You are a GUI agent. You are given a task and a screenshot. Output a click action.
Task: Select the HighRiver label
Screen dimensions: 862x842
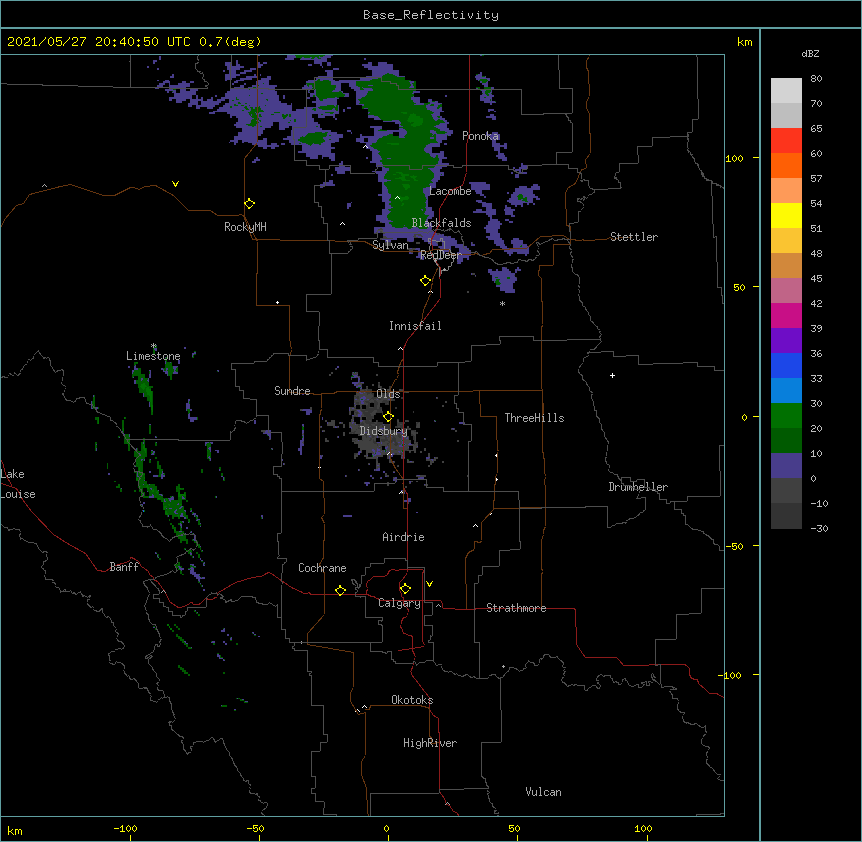(x=430, y=743)
